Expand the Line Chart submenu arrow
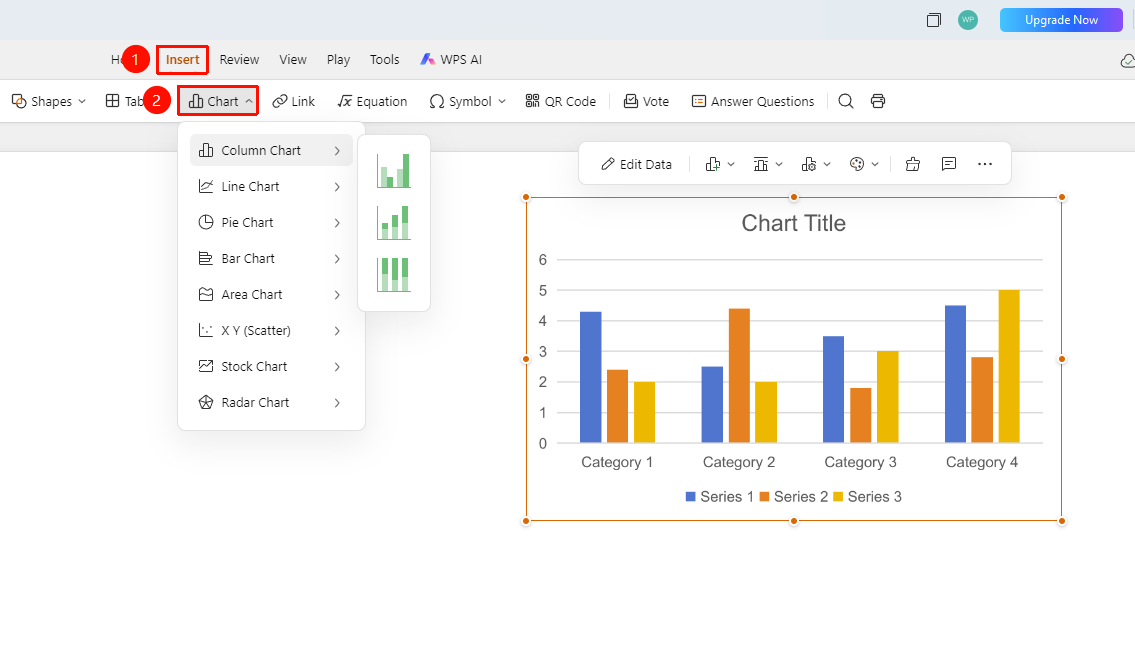This screenshot has height=649, width=1135. (x=337, y=187)
